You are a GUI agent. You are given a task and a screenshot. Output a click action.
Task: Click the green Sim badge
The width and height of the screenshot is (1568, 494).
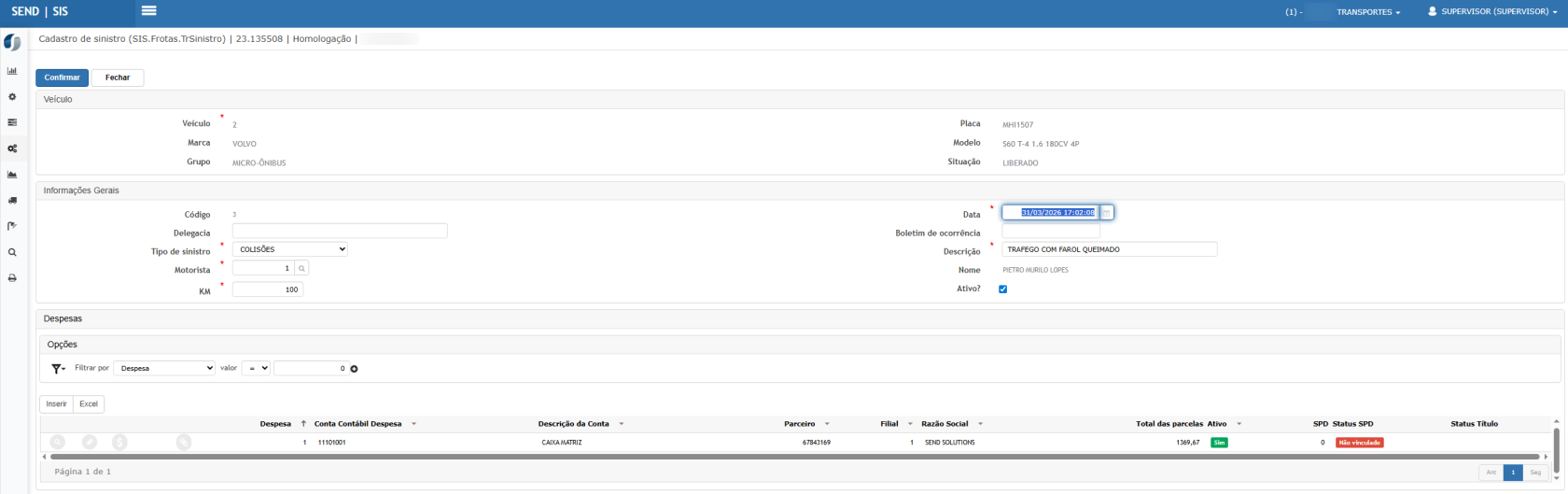pos(1218,443)
